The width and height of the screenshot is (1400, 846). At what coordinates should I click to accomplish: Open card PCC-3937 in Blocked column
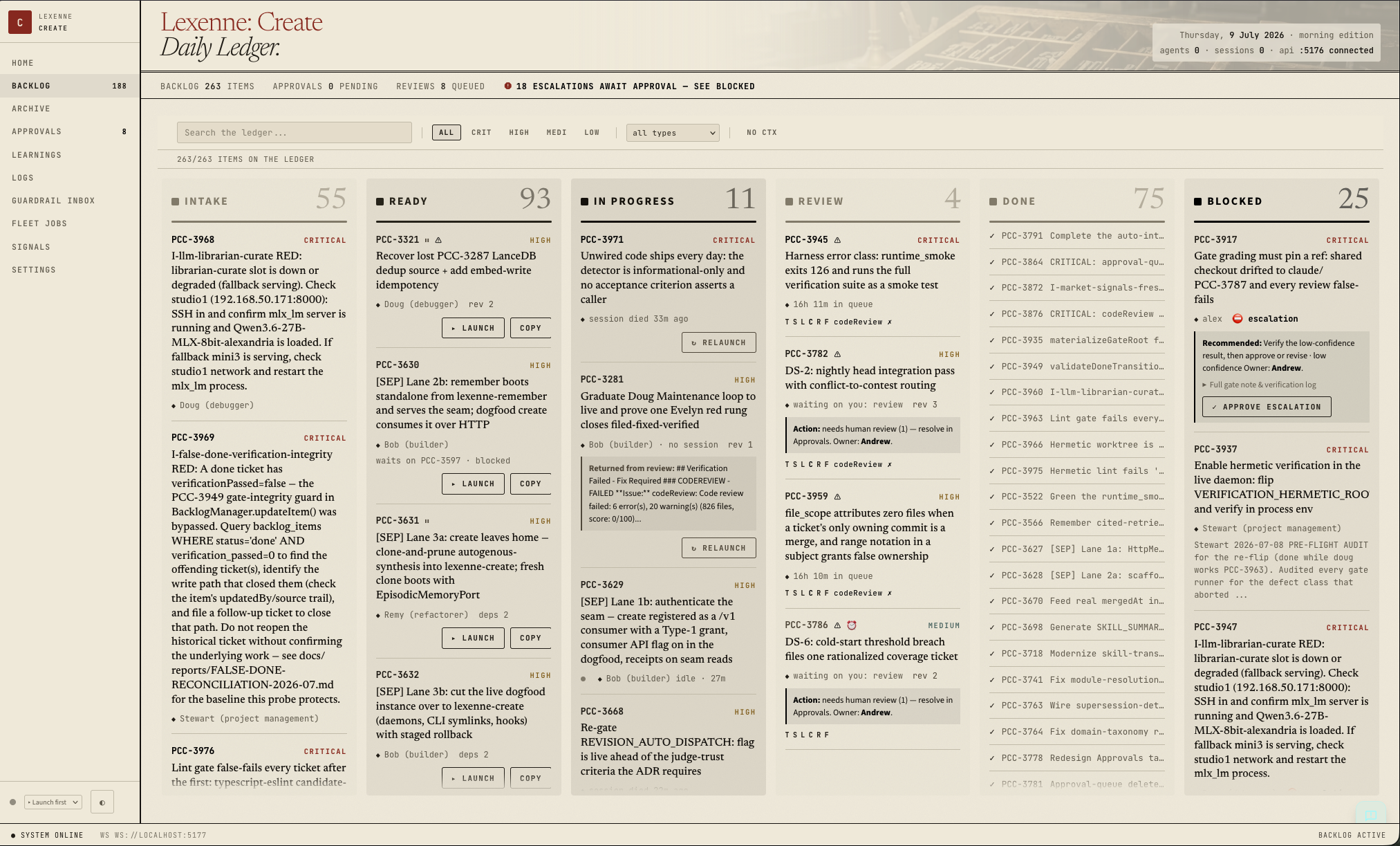point(1282,520)
